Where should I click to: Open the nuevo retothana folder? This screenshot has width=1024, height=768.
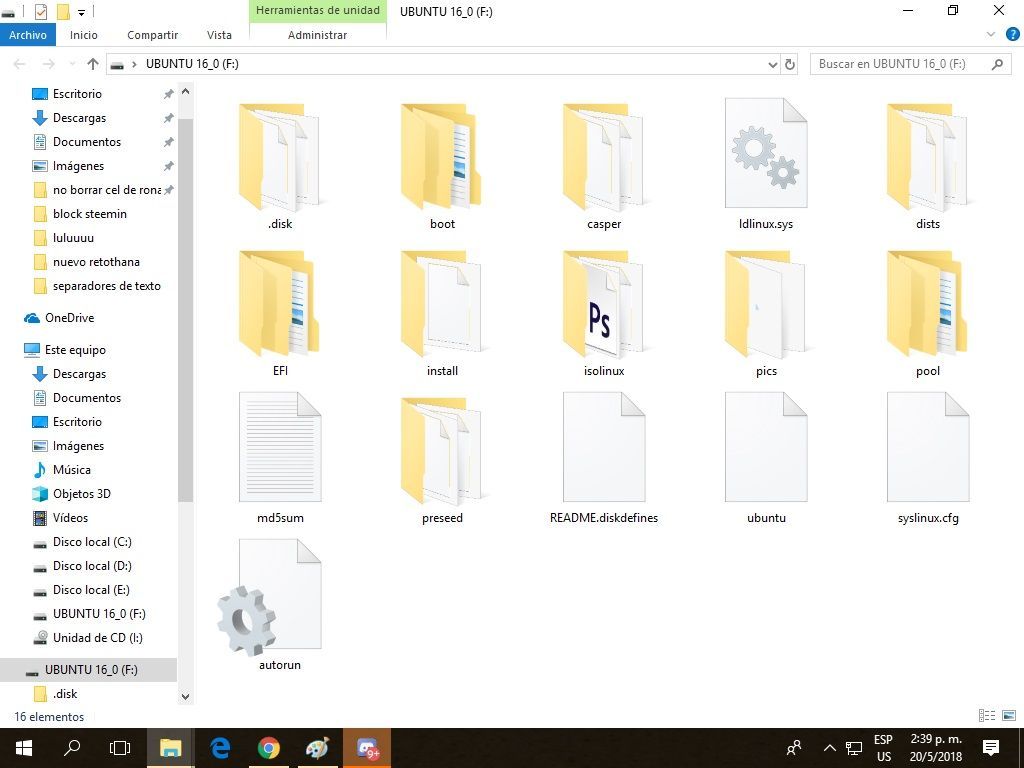click(x=96, y=262)
